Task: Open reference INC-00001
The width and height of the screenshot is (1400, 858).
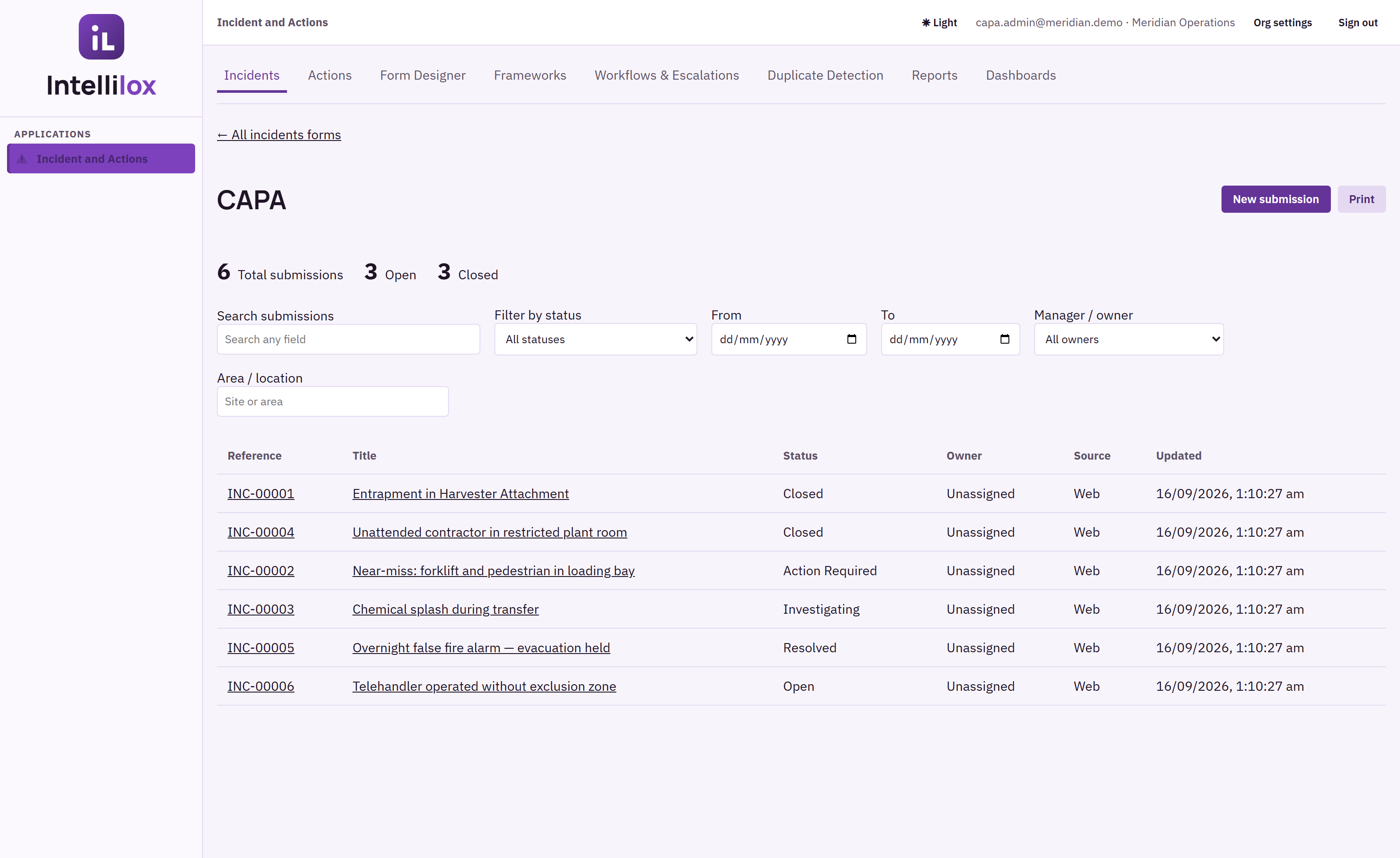Action: 261,493
